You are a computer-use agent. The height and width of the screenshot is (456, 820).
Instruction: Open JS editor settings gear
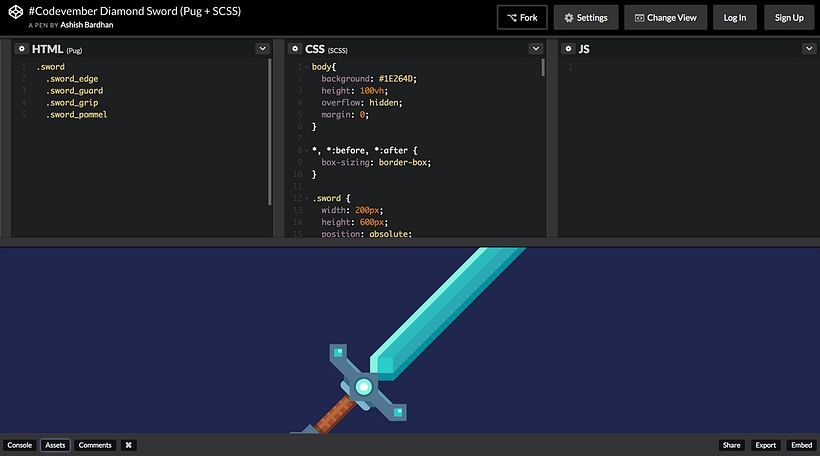(568, 49)
